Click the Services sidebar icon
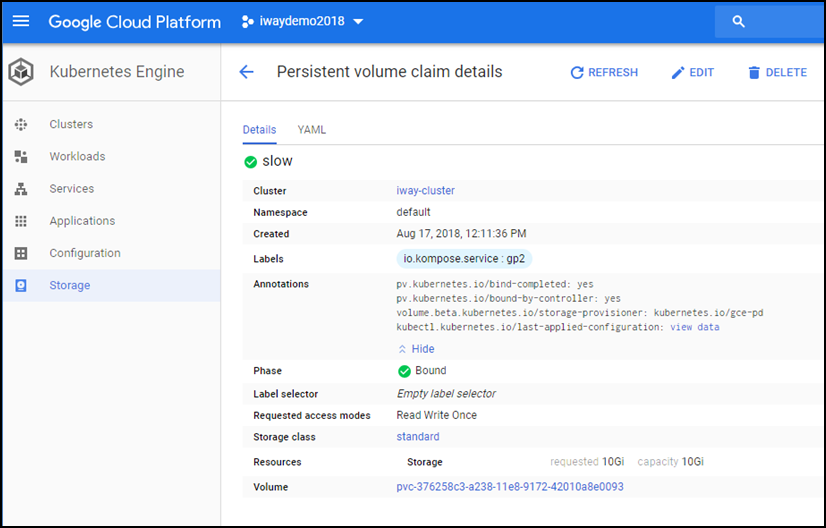Viewport: 826px width, 528px height. 21,189
